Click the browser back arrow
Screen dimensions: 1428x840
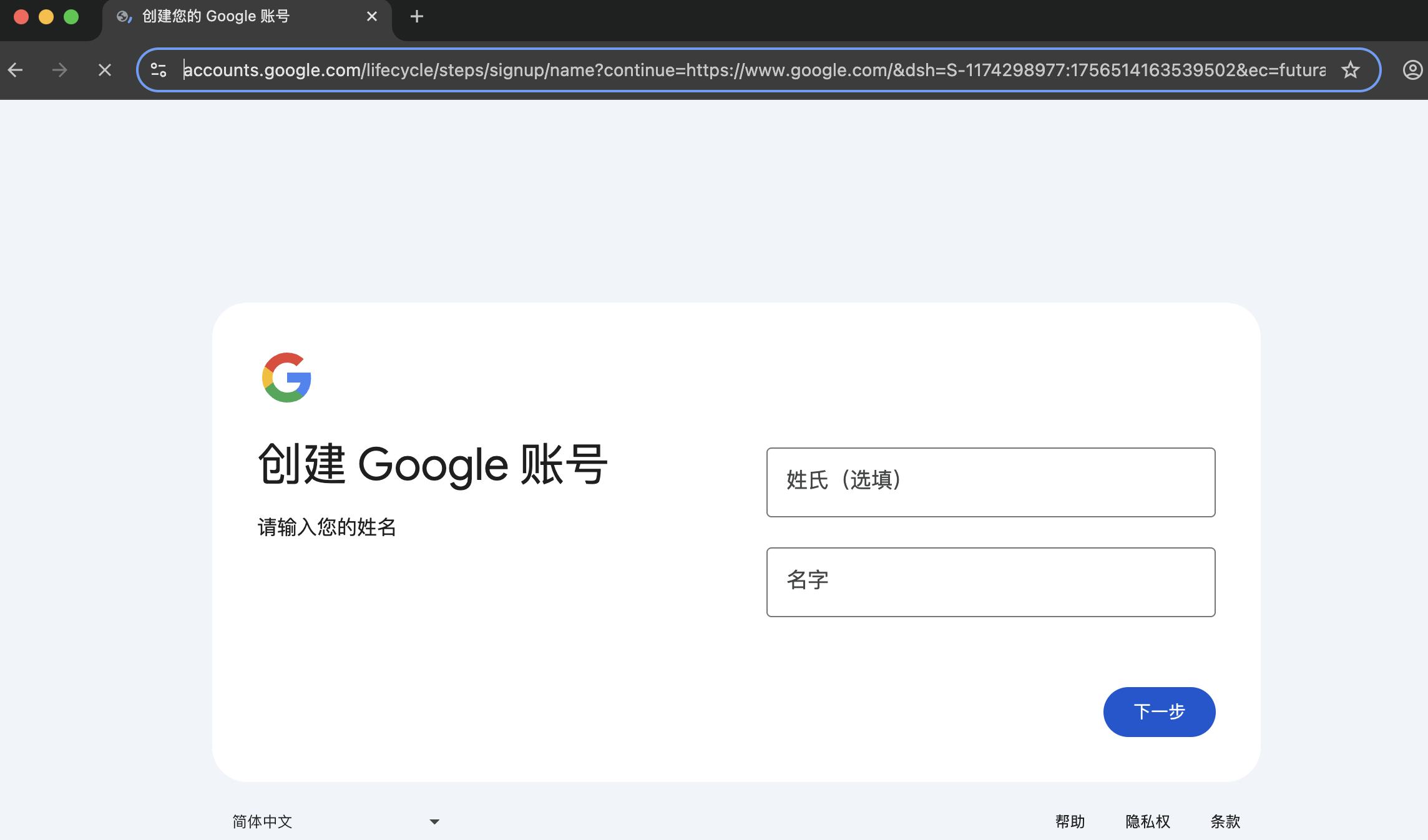click(16, 70)
